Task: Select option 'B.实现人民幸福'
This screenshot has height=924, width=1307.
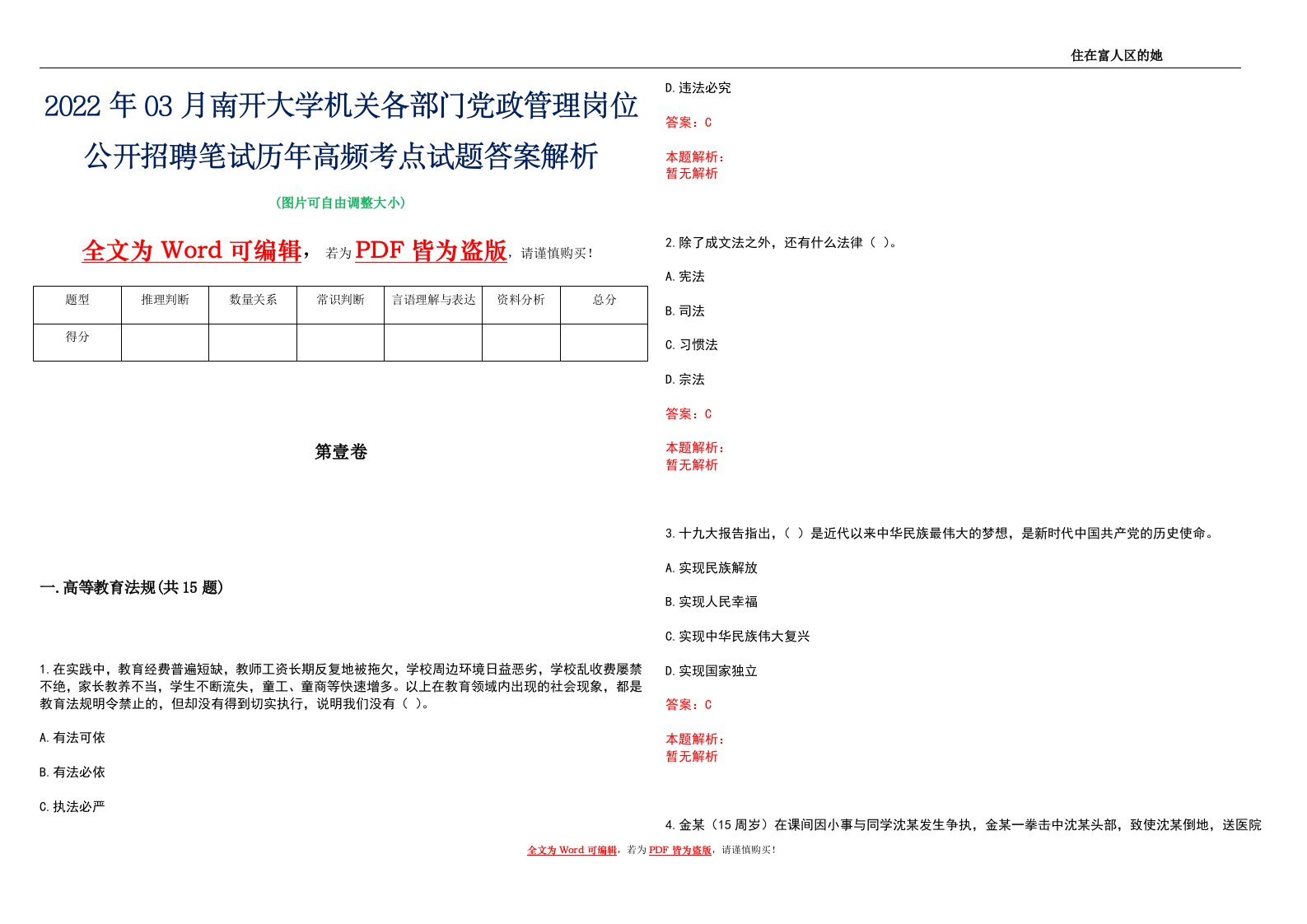Action: point(712,602)
